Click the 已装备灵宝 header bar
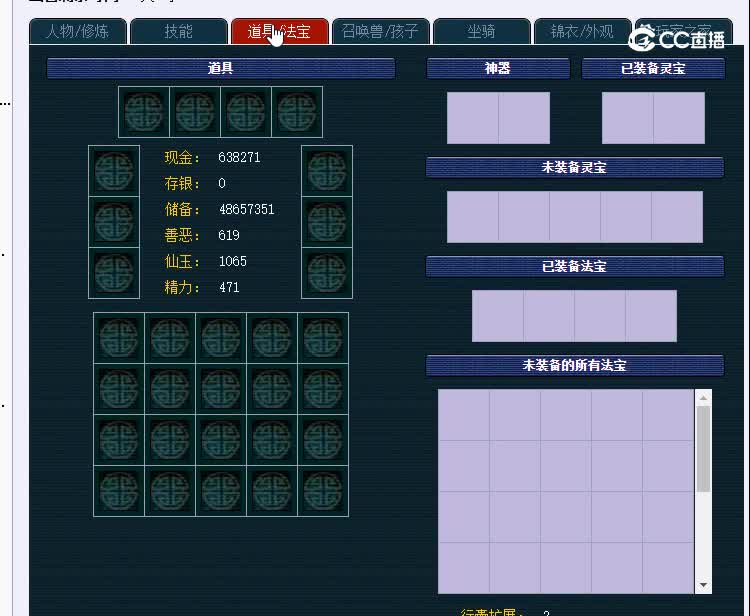This screenshot has height=616, width=750. pyautogui.click(x=653, y=68)
